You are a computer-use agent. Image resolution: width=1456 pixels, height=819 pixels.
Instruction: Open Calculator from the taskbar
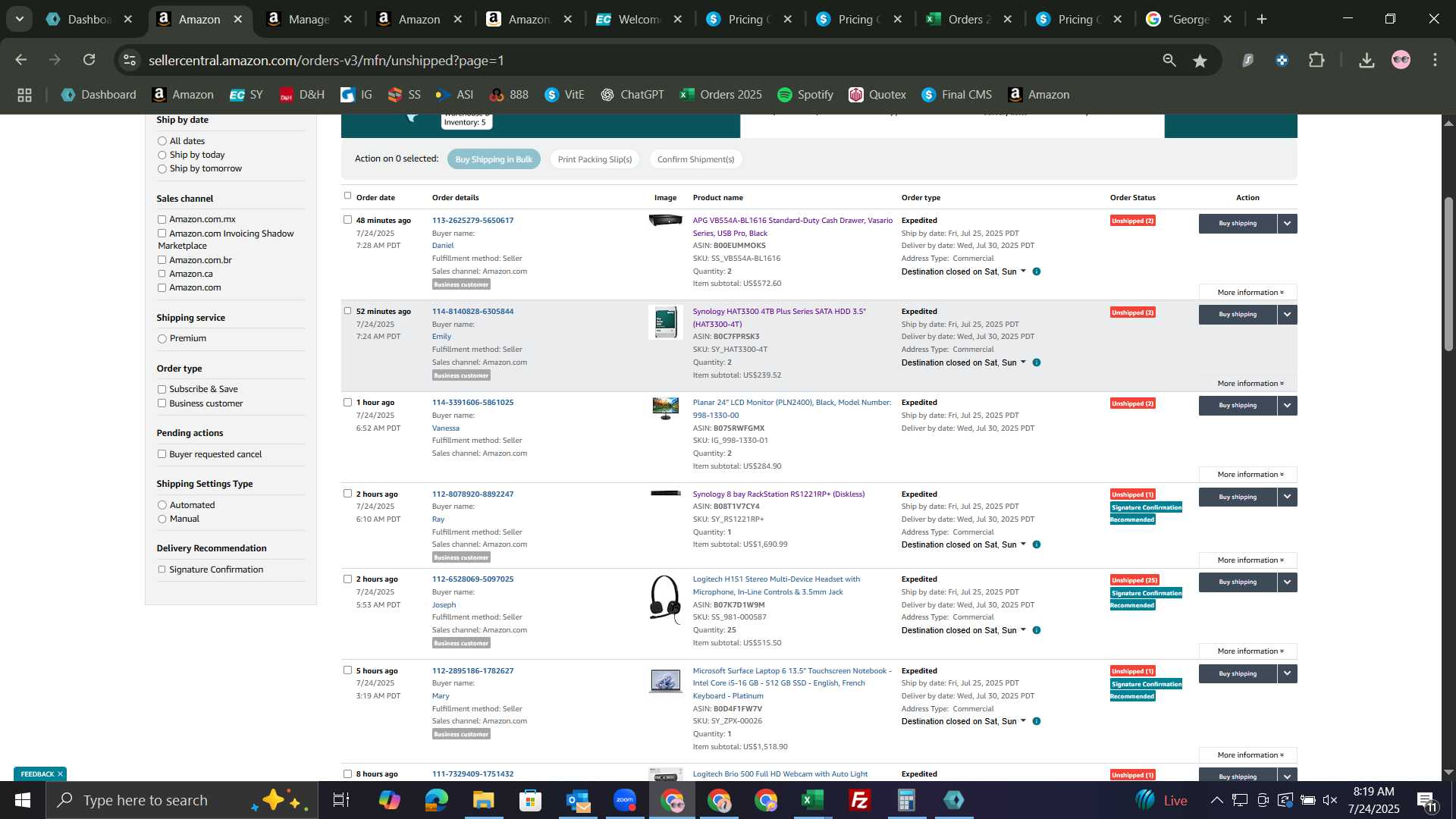pyautogui.click(x=906, y=800)
